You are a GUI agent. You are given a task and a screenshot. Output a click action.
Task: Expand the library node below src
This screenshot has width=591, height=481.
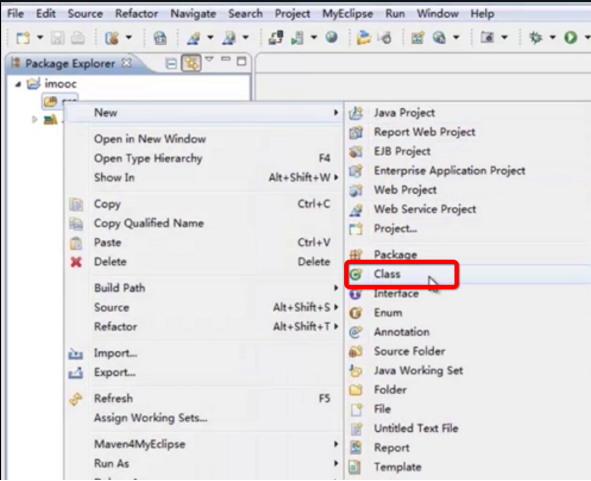[x=35, y=119]
